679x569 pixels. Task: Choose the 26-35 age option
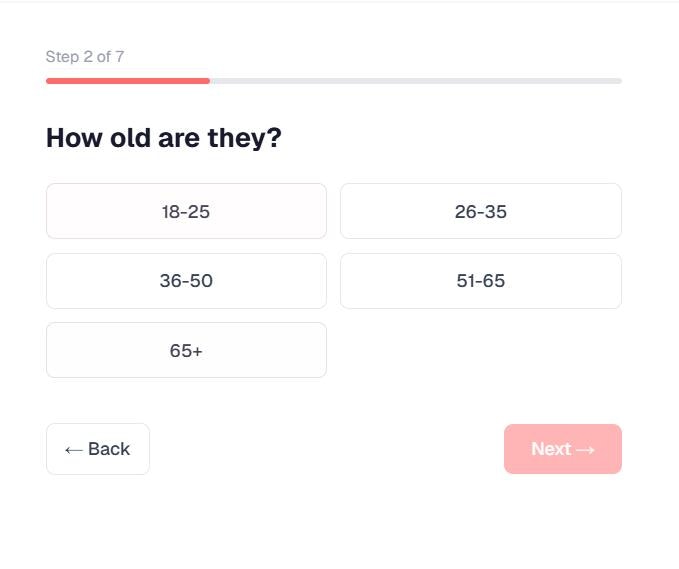click(480, 211)
